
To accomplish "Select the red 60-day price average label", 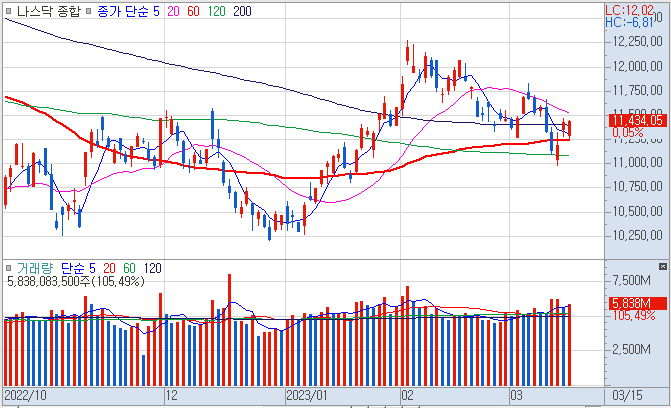I will 193,11.
